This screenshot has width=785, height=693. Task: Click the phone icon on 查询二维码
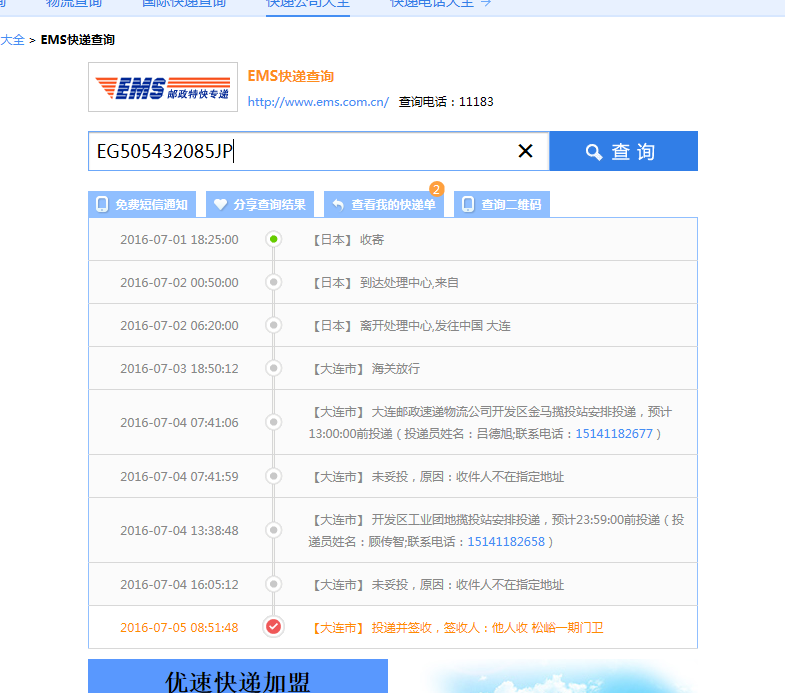tap(468, 204)
